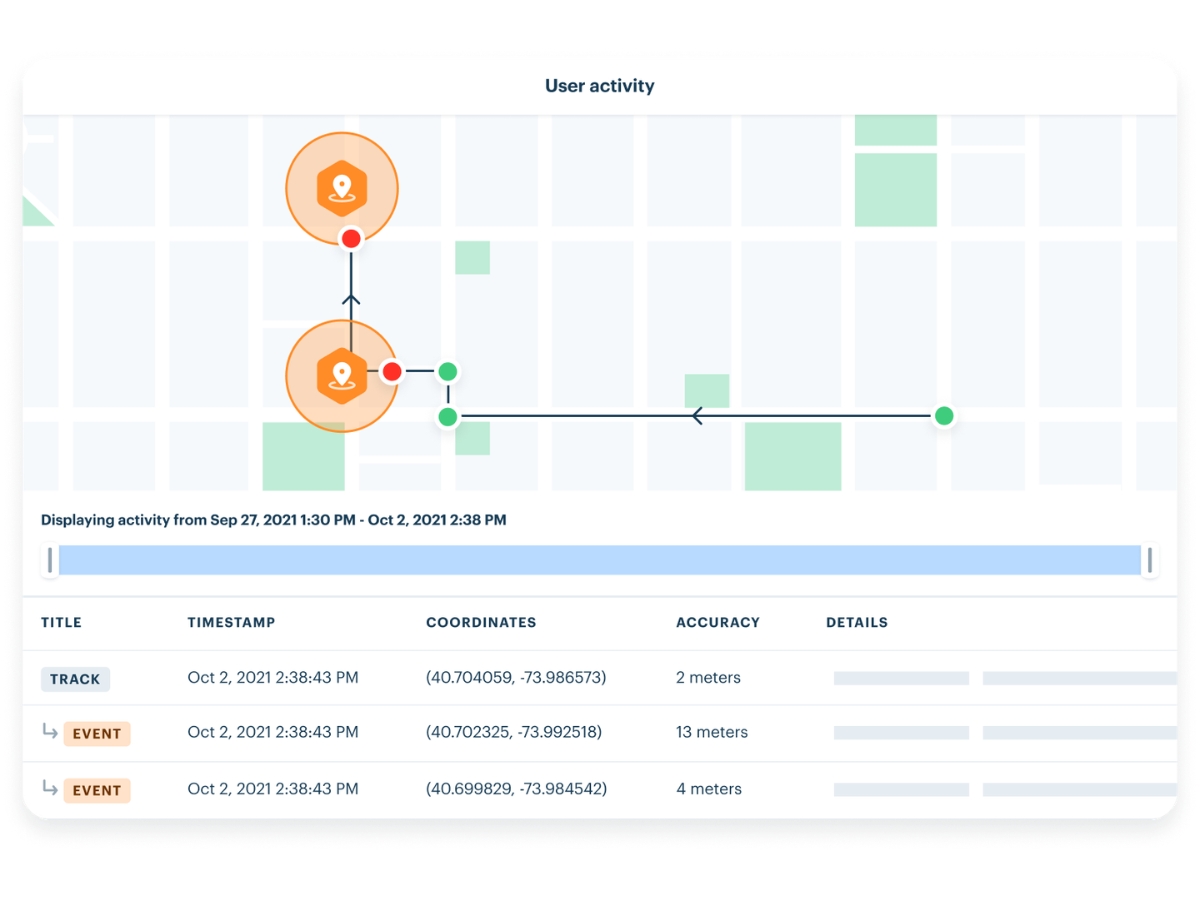Click the timestamp in the 4 meters row
This screenshot has width=1200, height=900.
273,789
